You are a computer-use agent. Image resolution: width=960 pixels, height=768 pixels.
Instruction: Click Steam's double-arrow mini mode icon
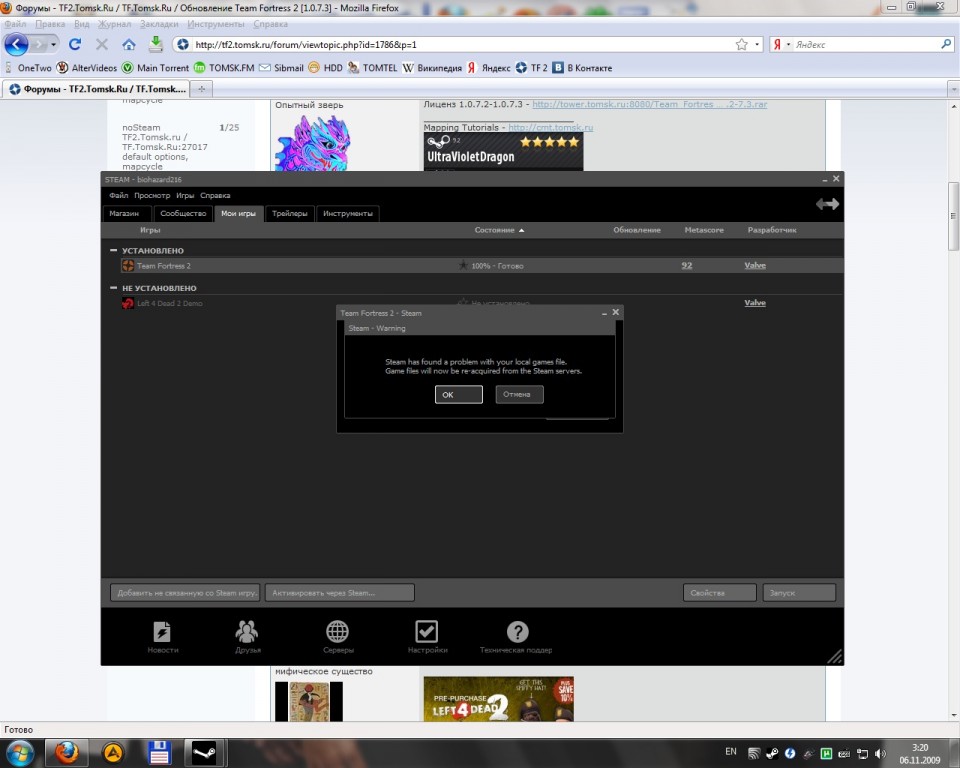827,204
